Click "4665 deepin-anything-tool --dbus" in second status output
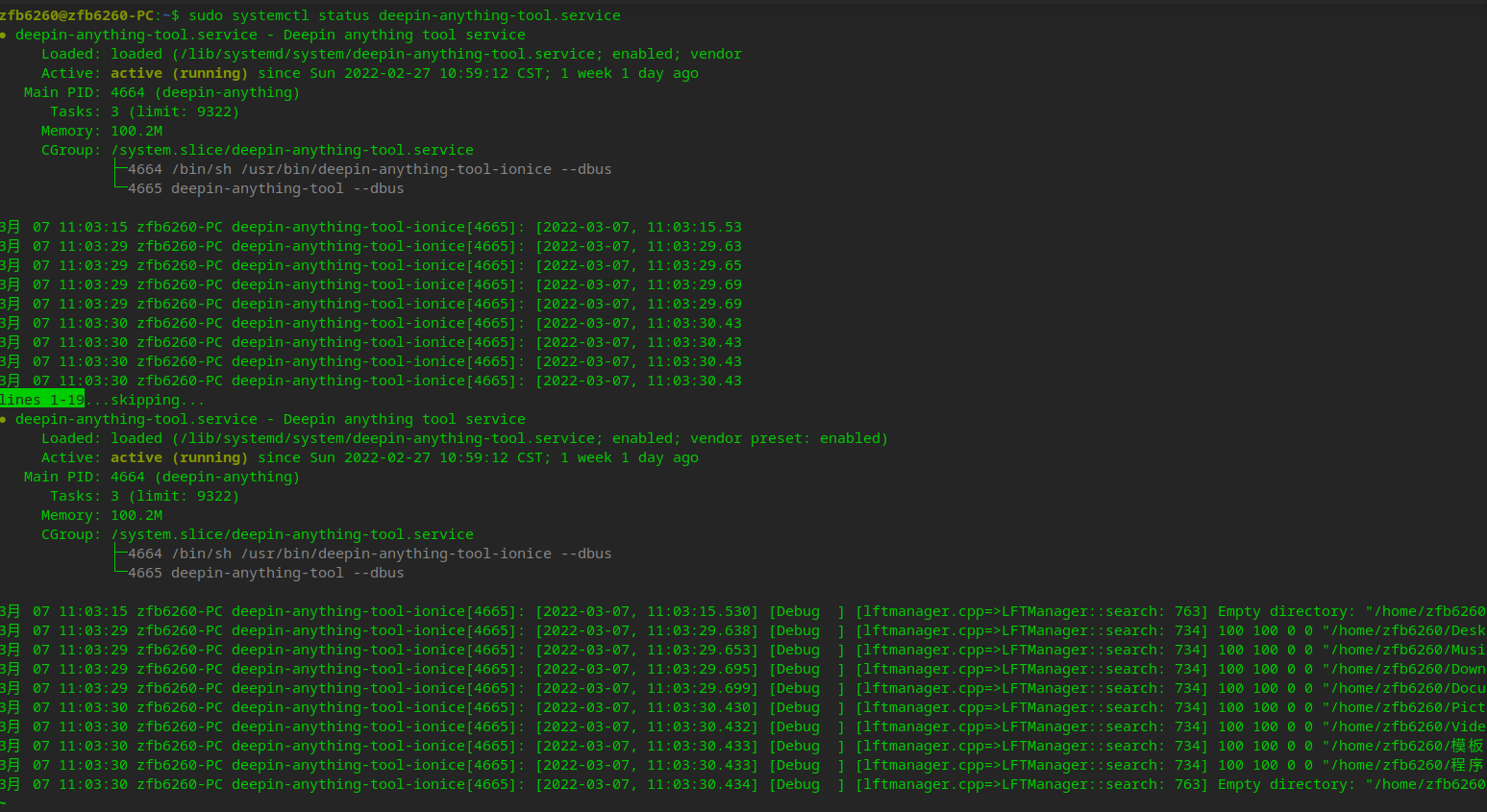The width and height of the screenshot is (1487, 812). (x=266, y=573)
